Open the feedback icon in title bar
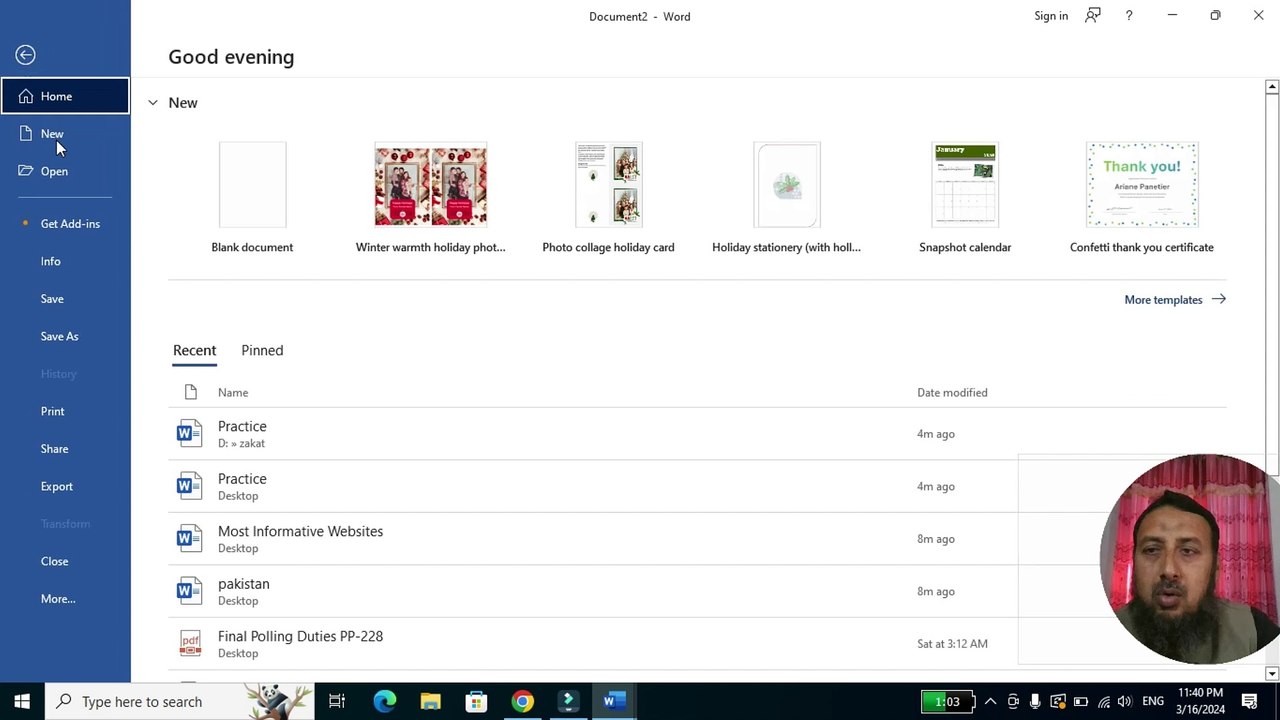 click(1093, 16)
